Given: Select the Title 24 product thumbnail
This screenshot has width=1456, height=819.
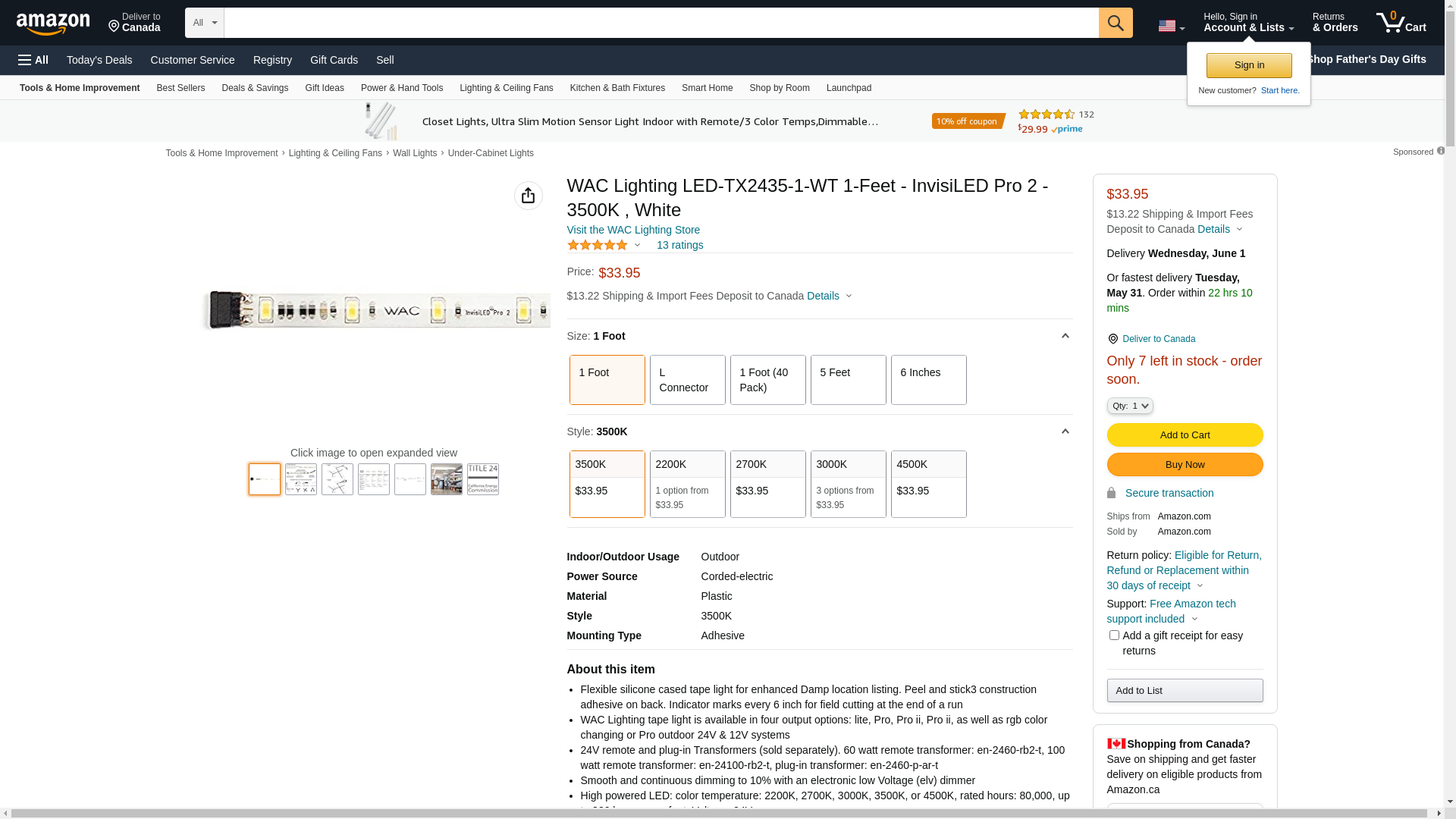Looking at the screenshot, I should (482, 479).
